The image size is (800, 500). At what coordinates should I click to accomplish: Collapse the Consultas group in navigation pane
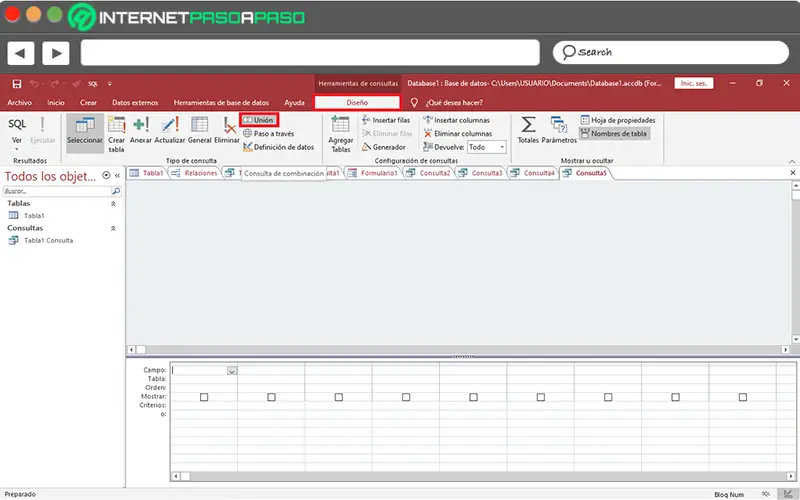tap(113, 229)
